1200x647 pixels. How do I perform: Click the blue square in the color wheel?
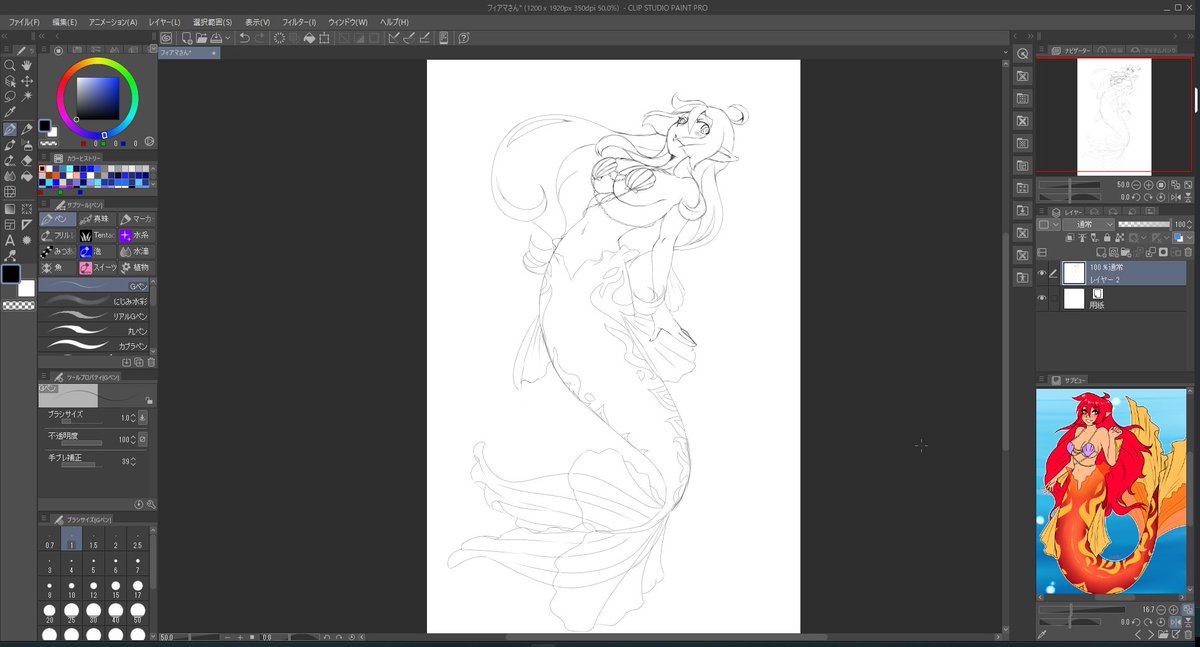(x=98, y=96)
